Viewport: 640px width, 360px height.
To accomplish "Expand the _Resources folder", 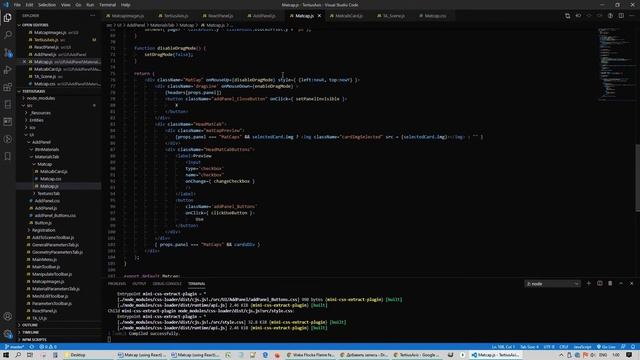I will tap(40, 113).
